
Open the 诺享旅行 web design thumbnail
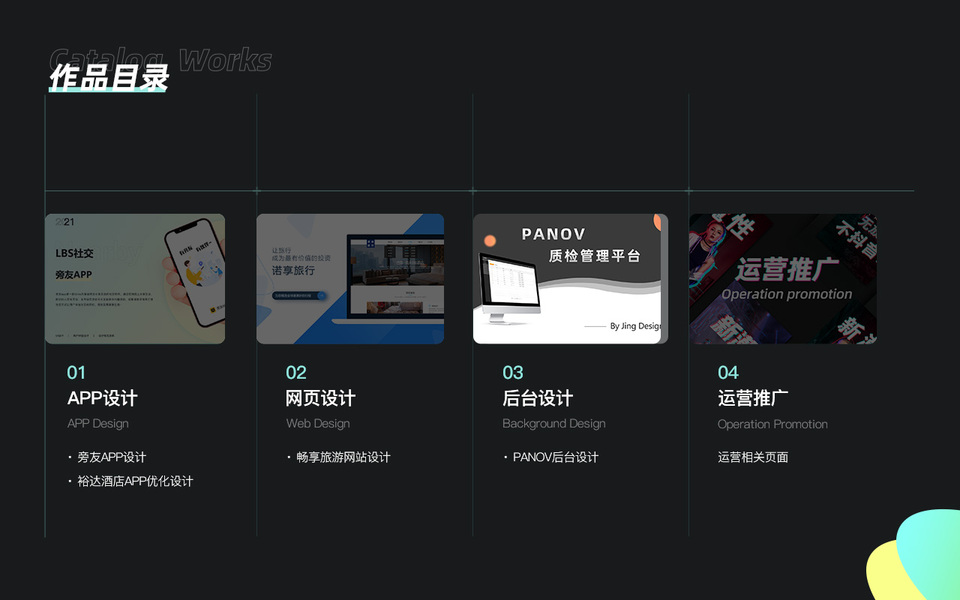click(x=350, y=279)
